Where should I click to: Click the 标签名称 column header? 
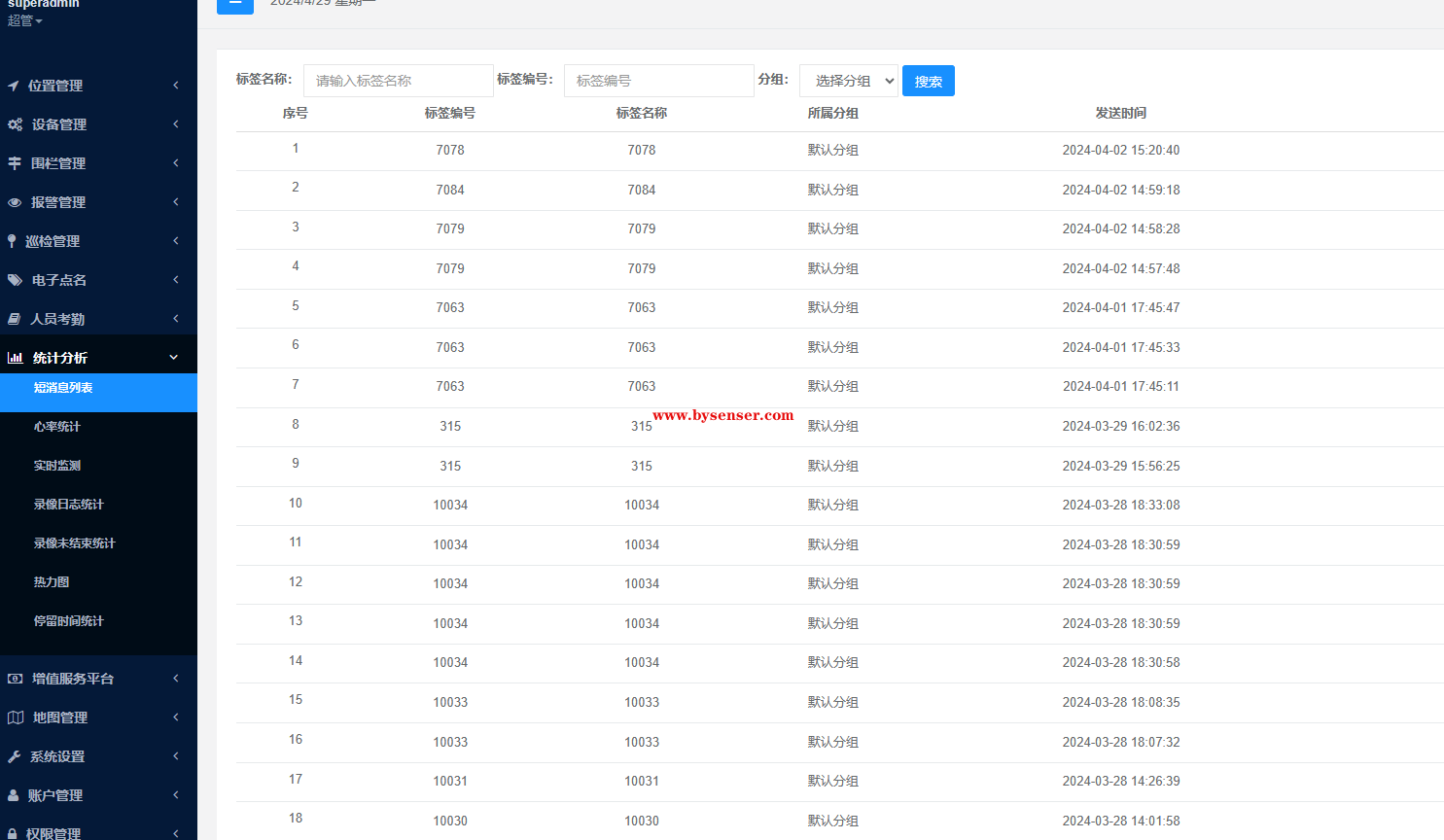[x=642, y=113]
